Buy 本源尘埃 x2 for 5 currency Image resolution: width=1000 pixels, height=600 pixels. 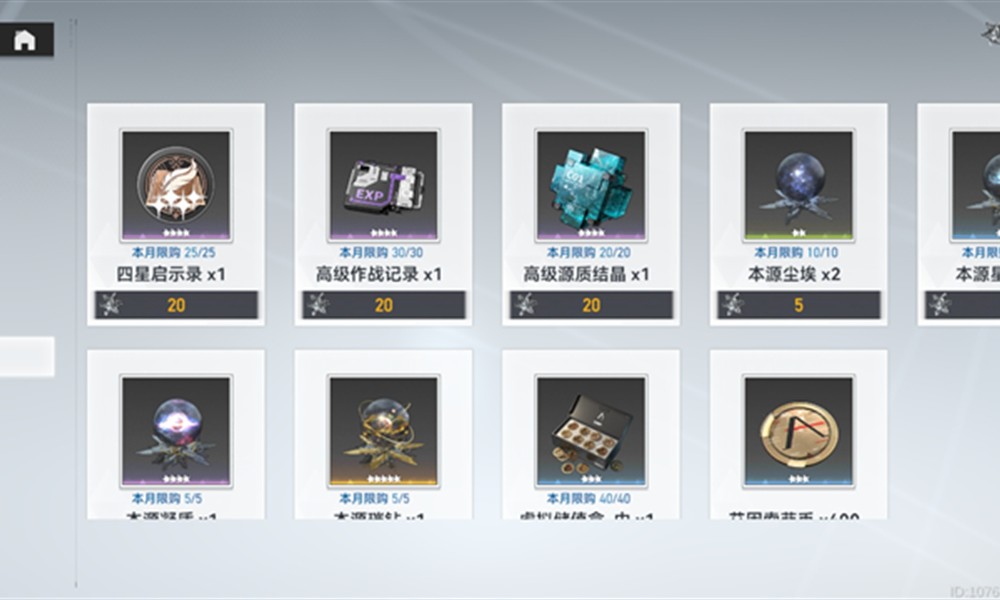click(798, 305)
